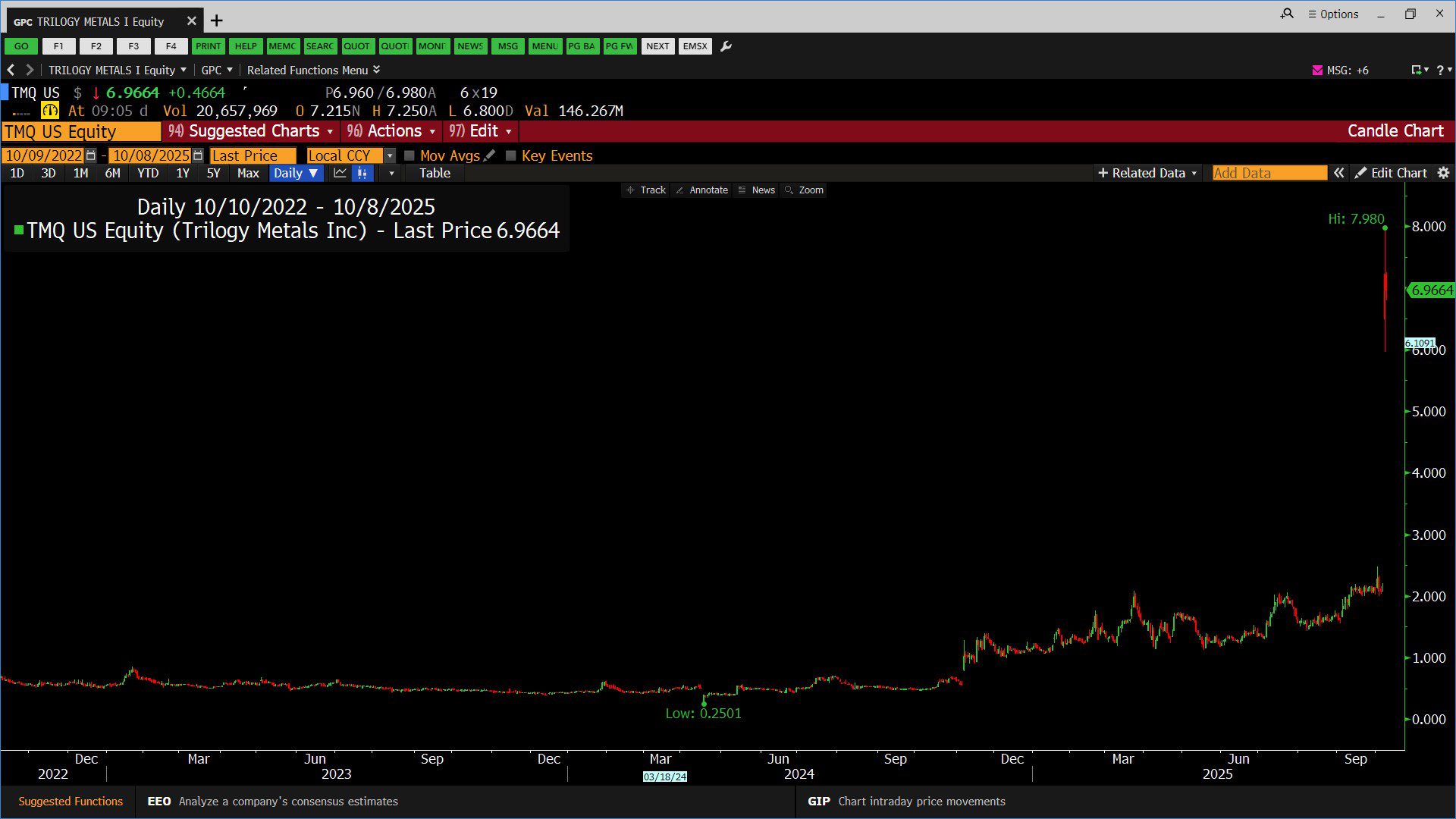Expand the Related Data dropdown
The width and height of the screenshot is (1456, 819).
click(1147, 173)
